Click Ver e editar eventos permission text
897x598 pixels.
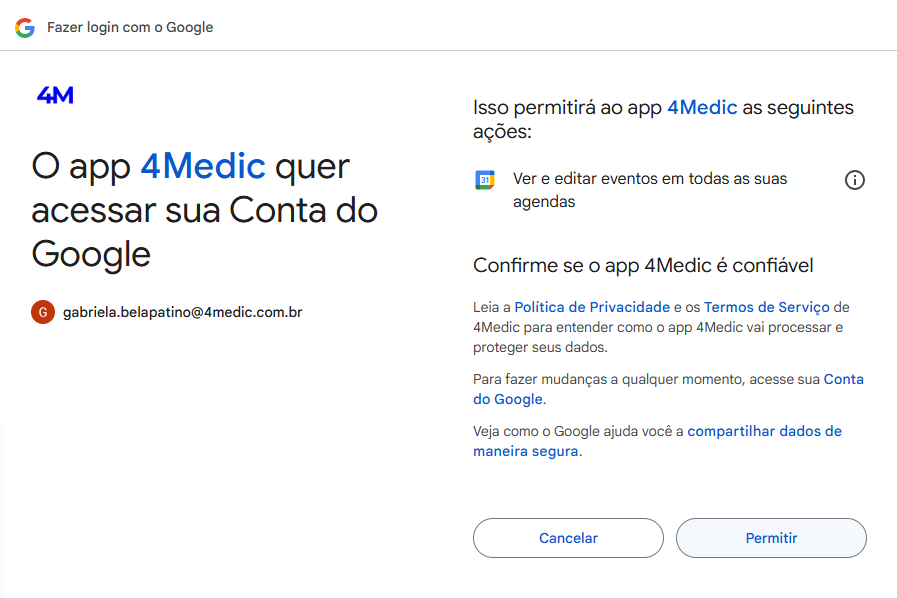(x=650, y=190)
